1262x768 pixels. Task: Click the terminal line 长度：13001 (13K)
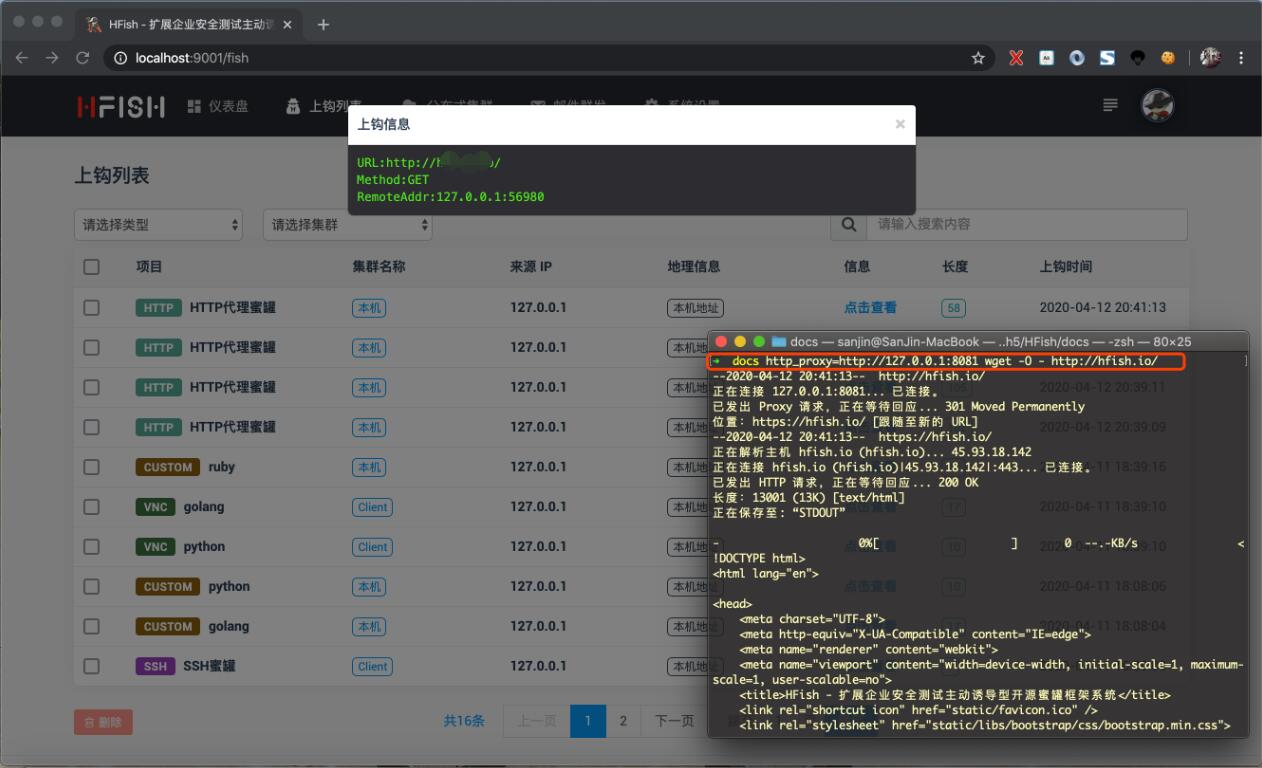point(809,498)
